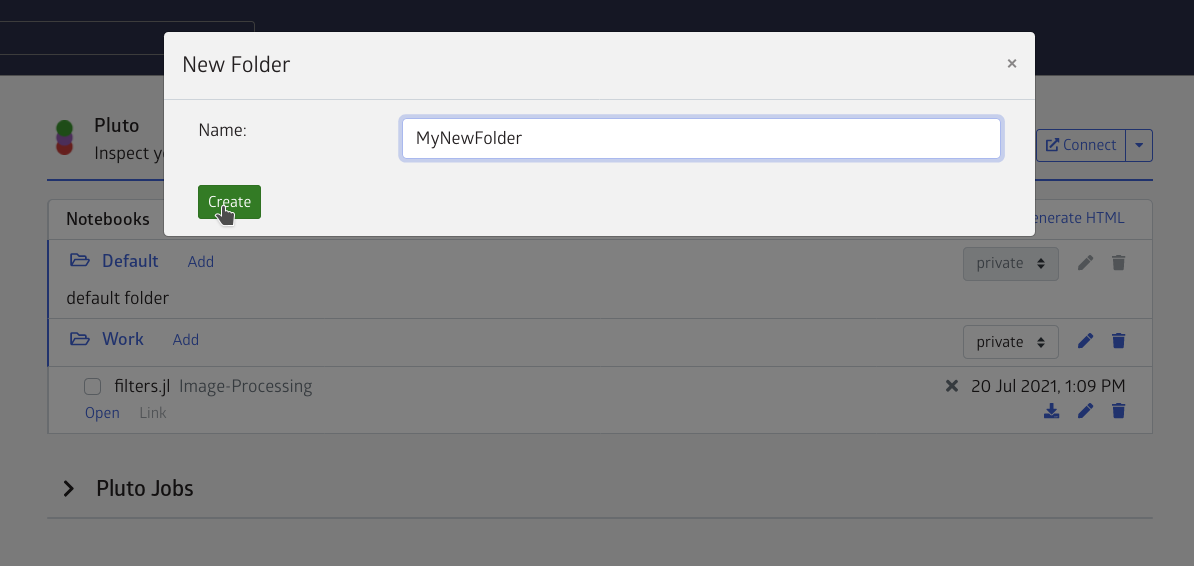This screenshot has height=566, width=1194.
Task: Expand the Connect dropdown arrow
Action: tap(1139, 145)
